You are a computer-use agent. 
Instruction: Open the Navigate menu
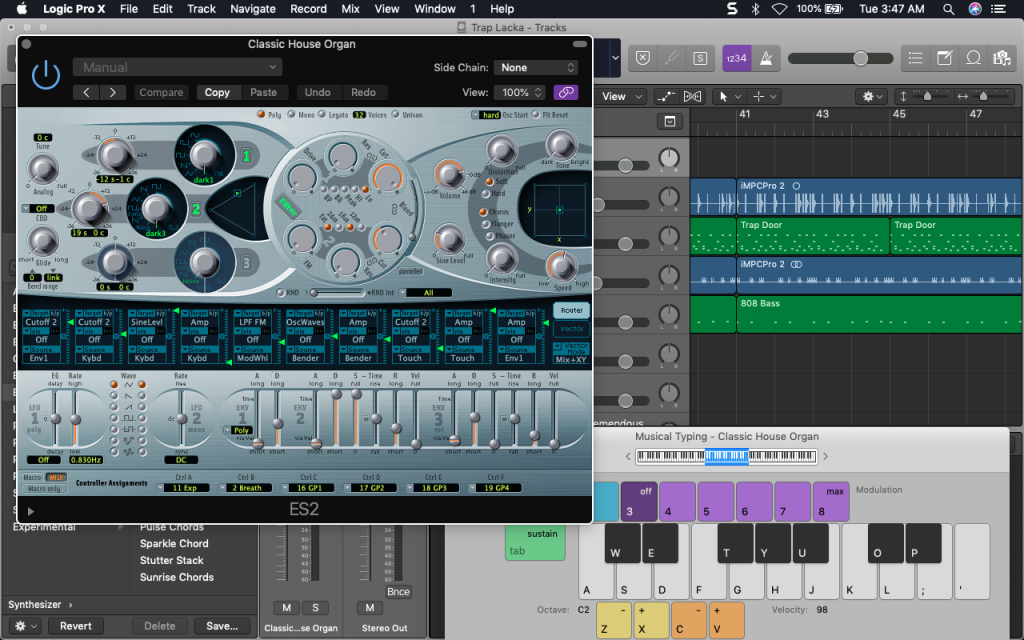coord(253,8)
